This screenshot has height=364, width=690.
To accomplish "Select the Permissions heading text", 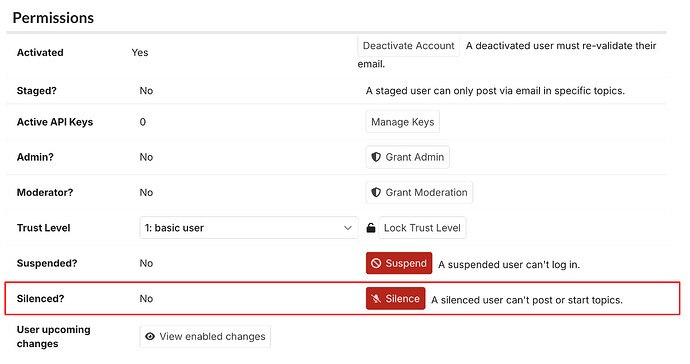I will tap(53, 18).
